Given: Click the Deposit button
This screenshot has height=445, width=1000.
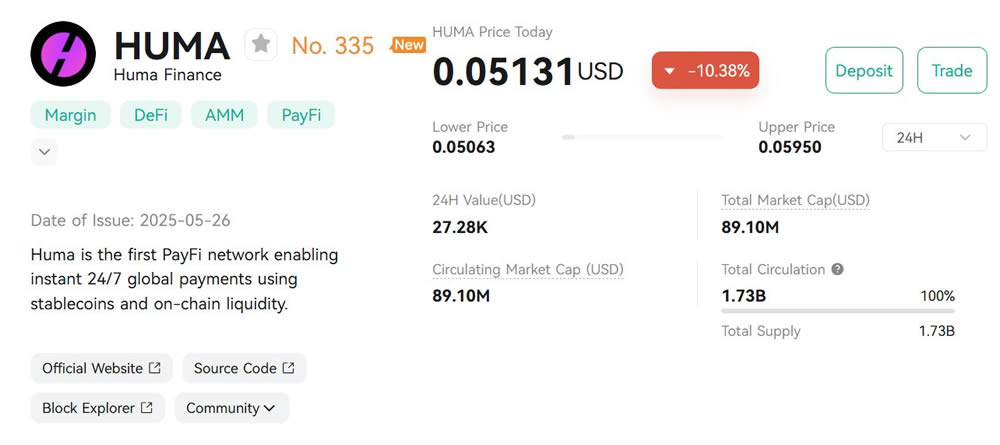Looking at the screenshot, I should 864,70.
